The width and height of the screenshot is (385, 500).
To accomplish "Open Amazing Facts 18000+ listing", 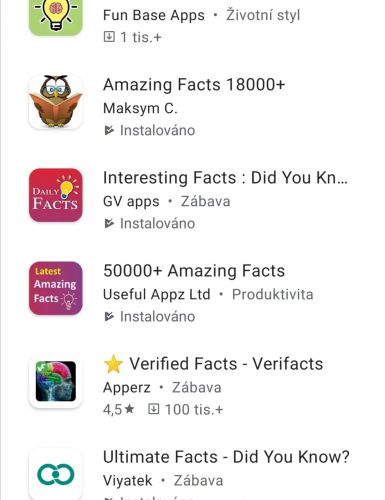I will tap(194, 84).
